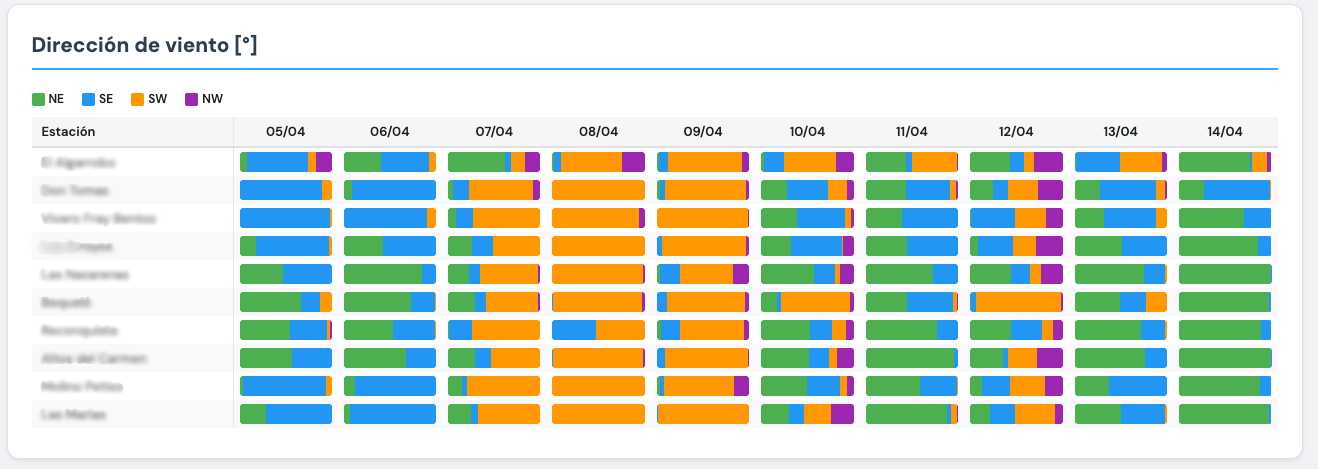Select Las Marías wind bar for 09/04

(703, 414)
